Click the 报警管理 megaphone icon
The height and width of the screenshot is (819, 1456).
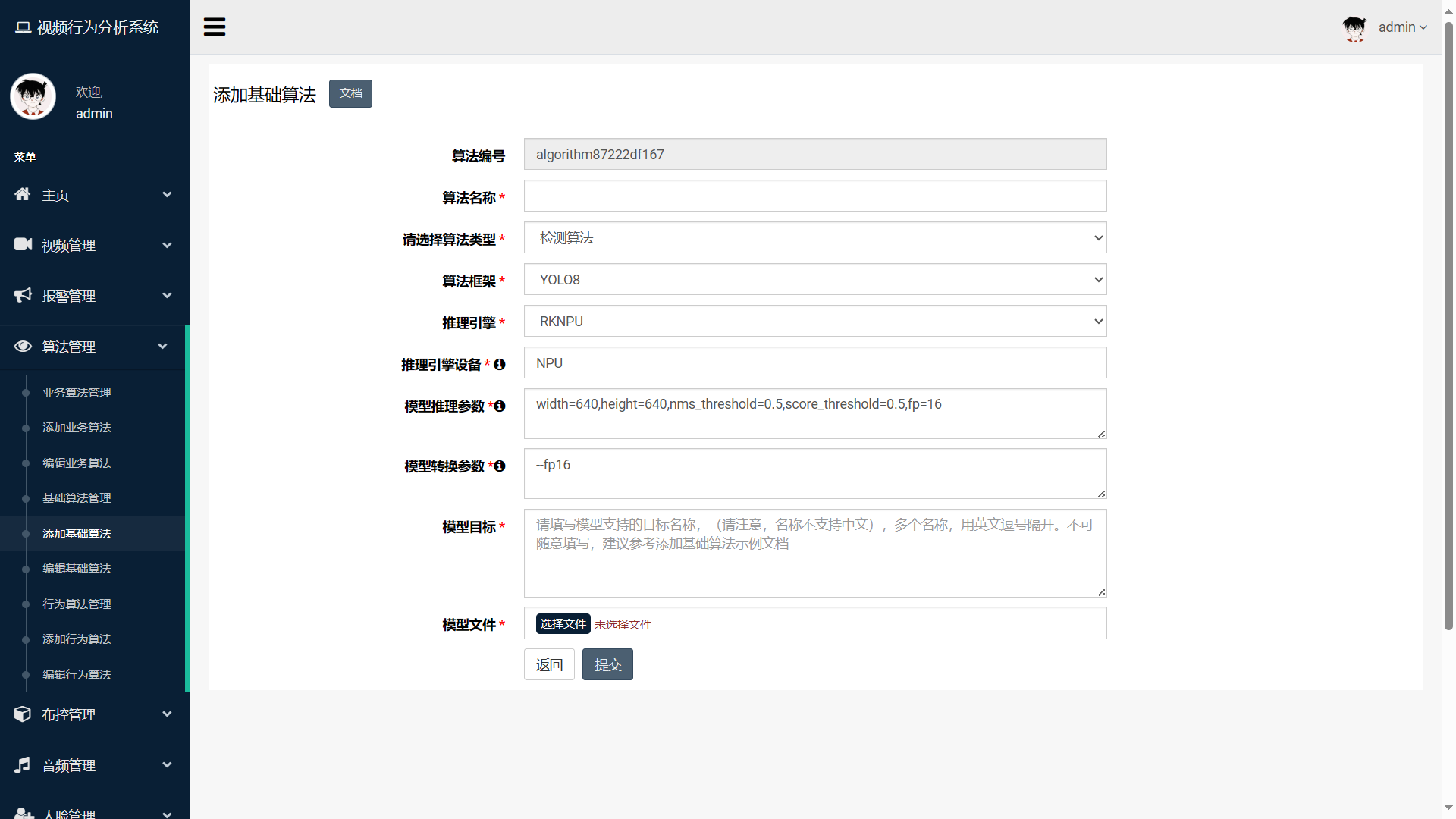pos(22,295)
